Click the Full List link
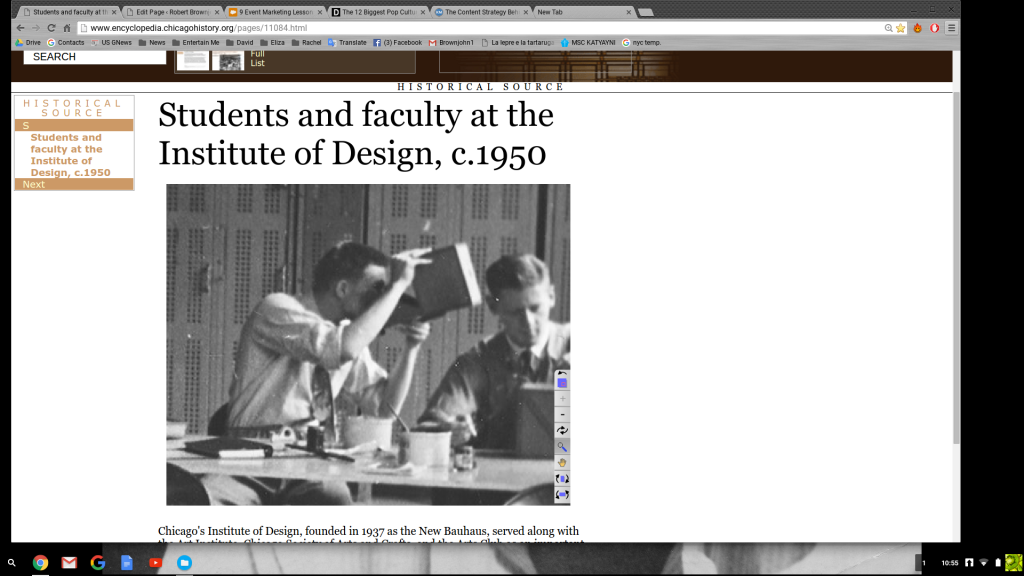The width and height of the screenshot is (1024, 576). coord(257,58)
